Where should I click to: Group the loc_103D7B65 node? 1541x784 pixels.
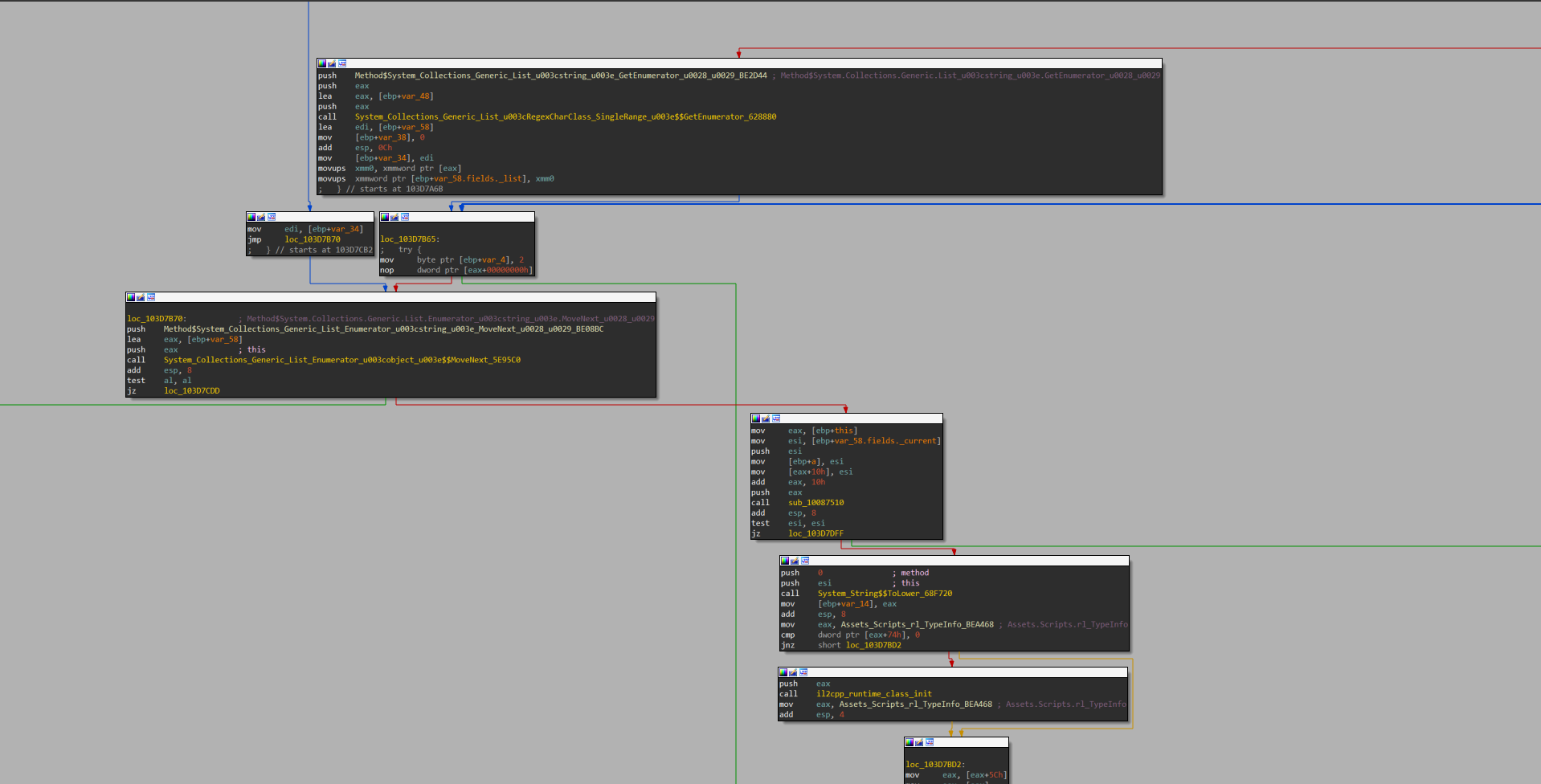(405, 217)
